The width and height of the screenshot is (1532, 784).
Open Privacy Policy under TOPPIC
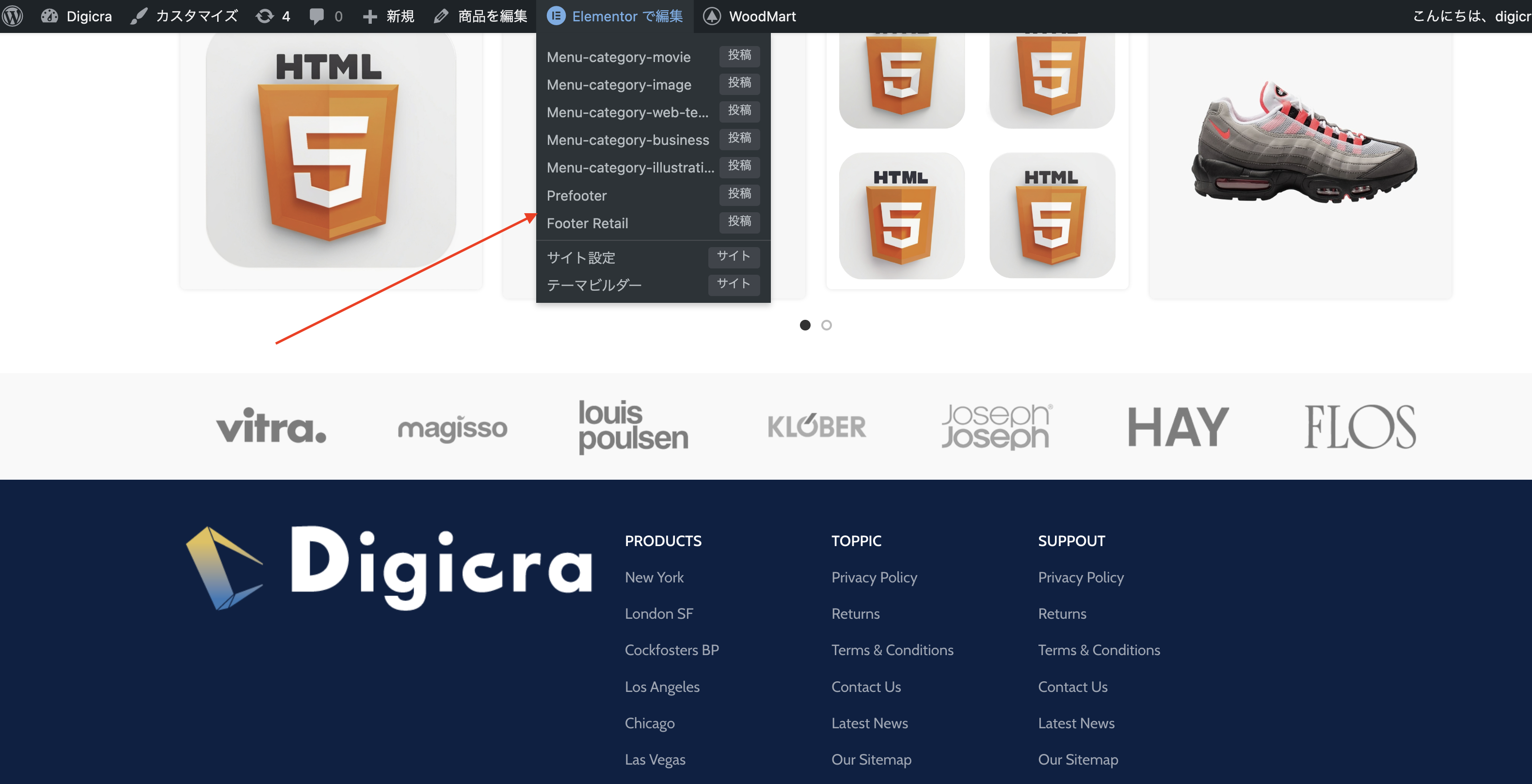point(874,577)
